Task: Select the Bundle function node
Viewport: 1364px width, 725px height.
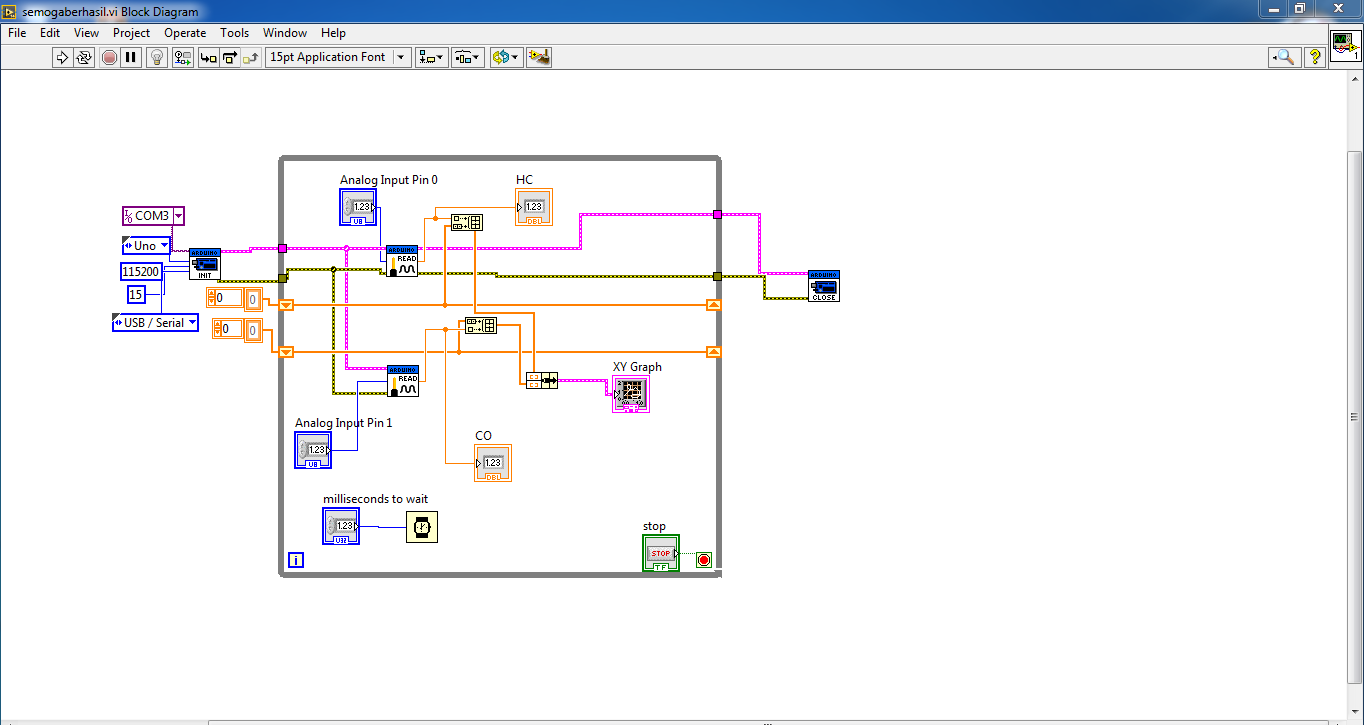Action: [543, 380]
